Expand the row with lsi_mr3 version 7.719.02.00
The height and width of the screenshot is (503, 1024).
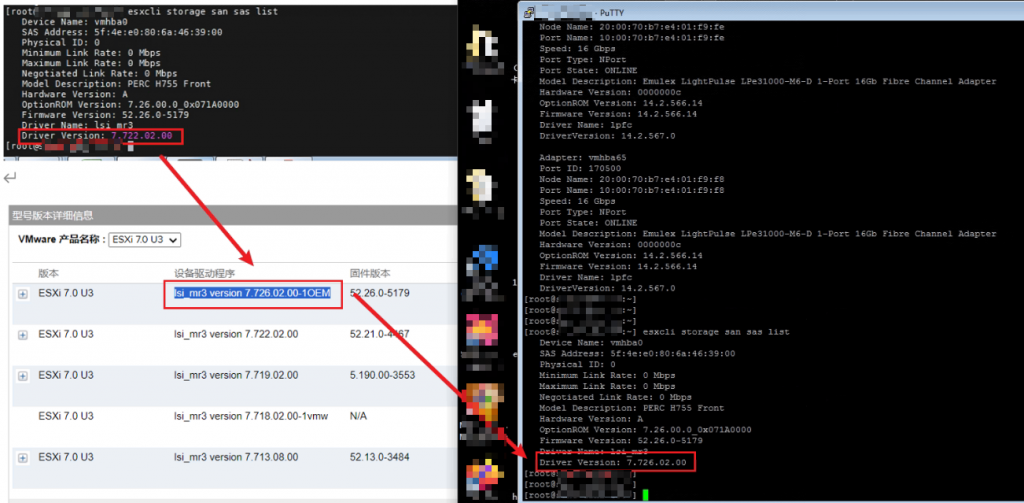(23, 376)
